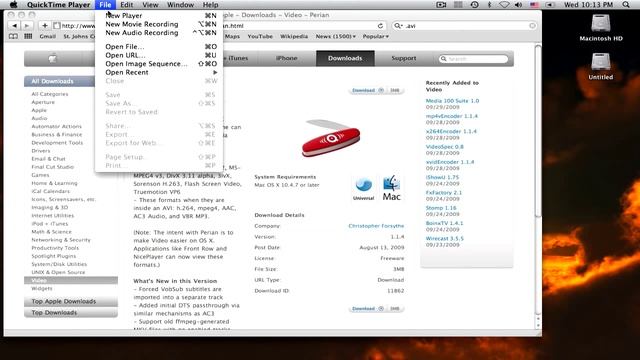640x360 pixels.
Task: Click the Spotlight search icon
Action: [626, 4]
